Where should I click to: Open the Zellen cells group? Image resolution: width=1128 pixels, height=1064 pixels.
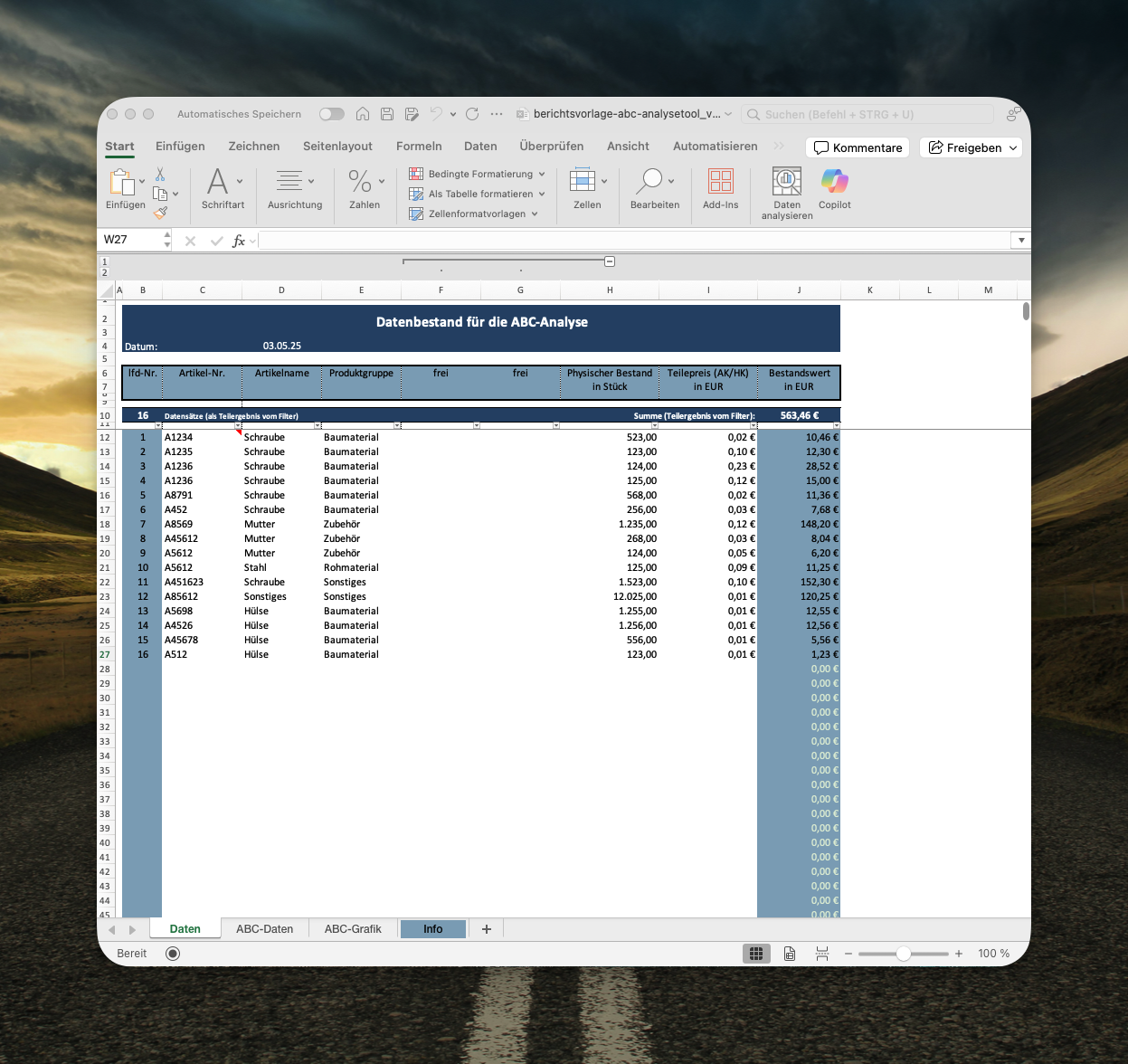click(587, 189)
